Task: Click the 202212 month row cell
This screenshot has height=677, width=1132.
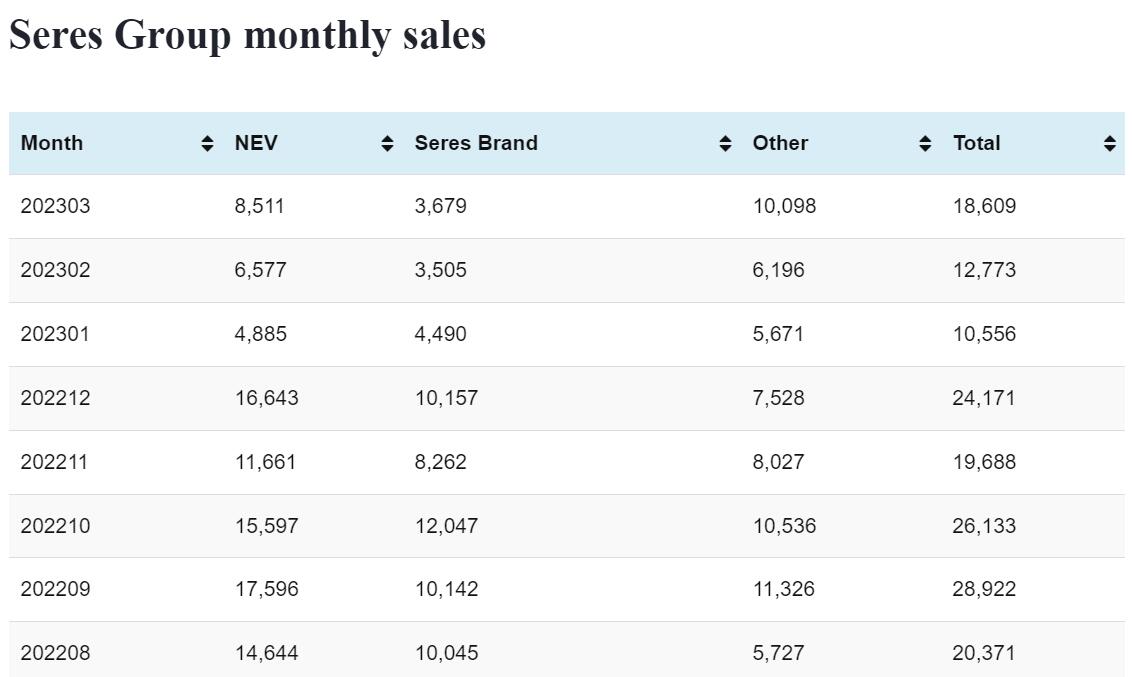Action: 55,398
